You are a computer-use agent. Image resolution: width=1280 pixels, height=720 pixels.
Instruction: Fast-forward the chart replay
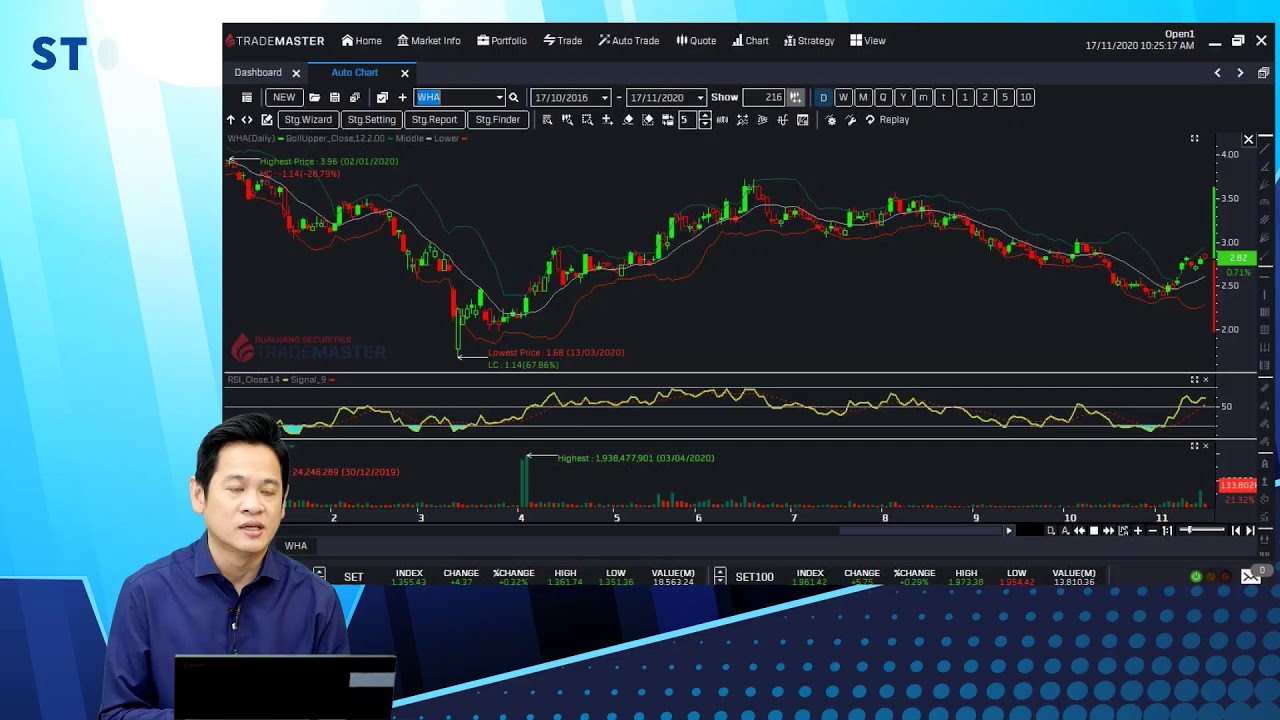coord(1108,530)
